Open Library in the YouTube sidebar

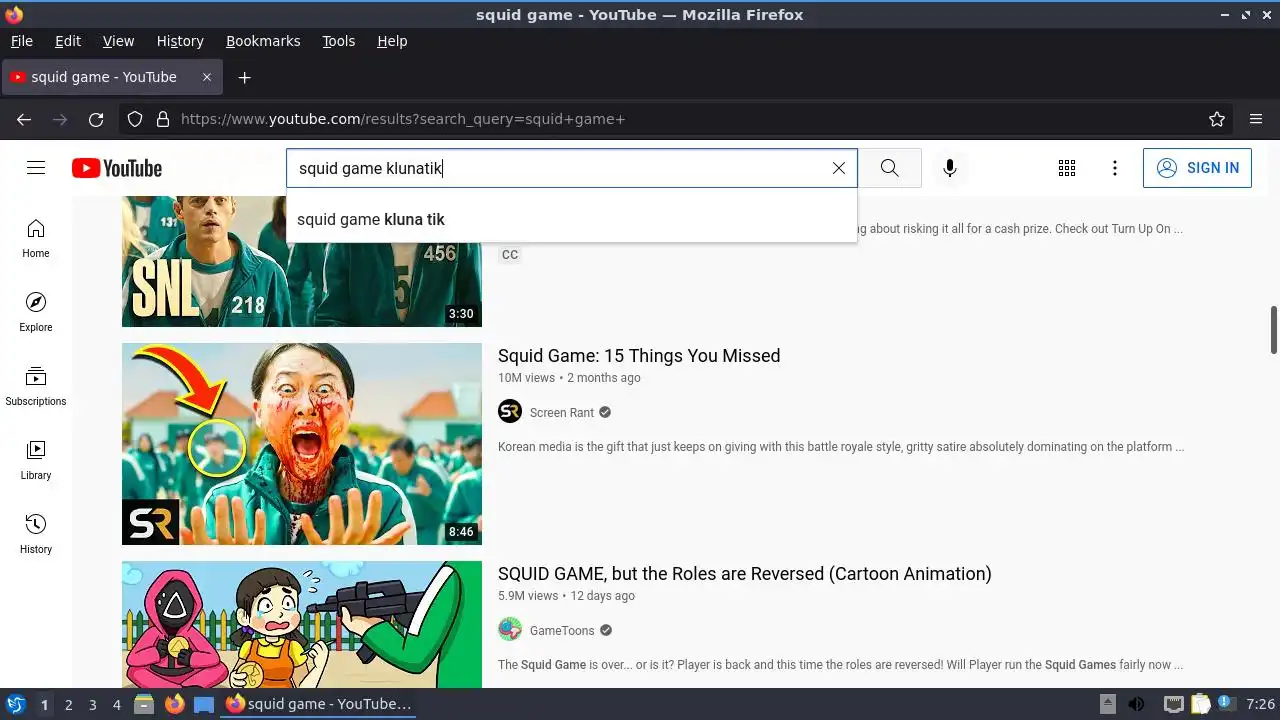click(x=36, y=461)
